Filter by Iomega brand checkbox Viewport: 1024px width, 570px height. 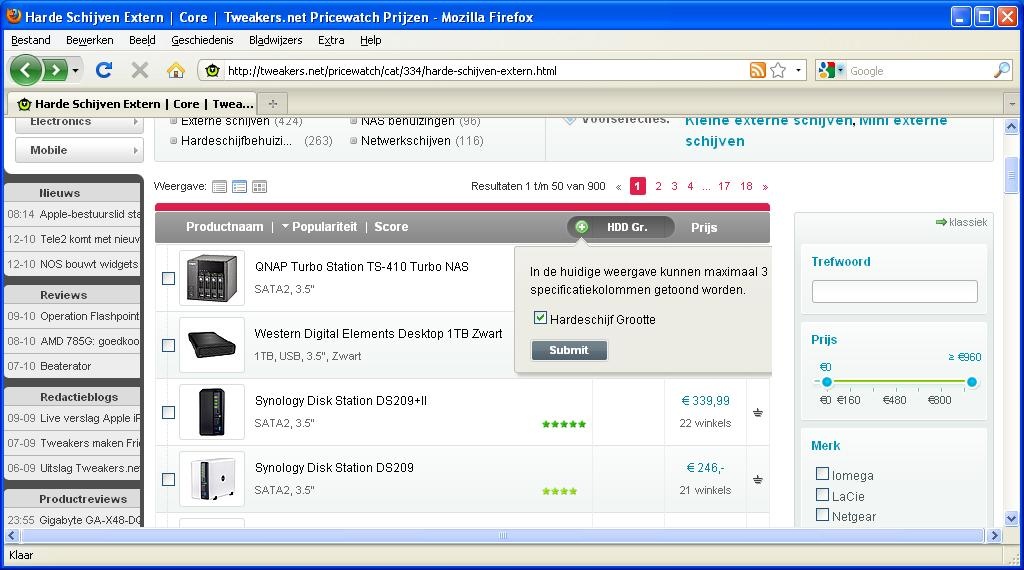[x=822, y=474]
